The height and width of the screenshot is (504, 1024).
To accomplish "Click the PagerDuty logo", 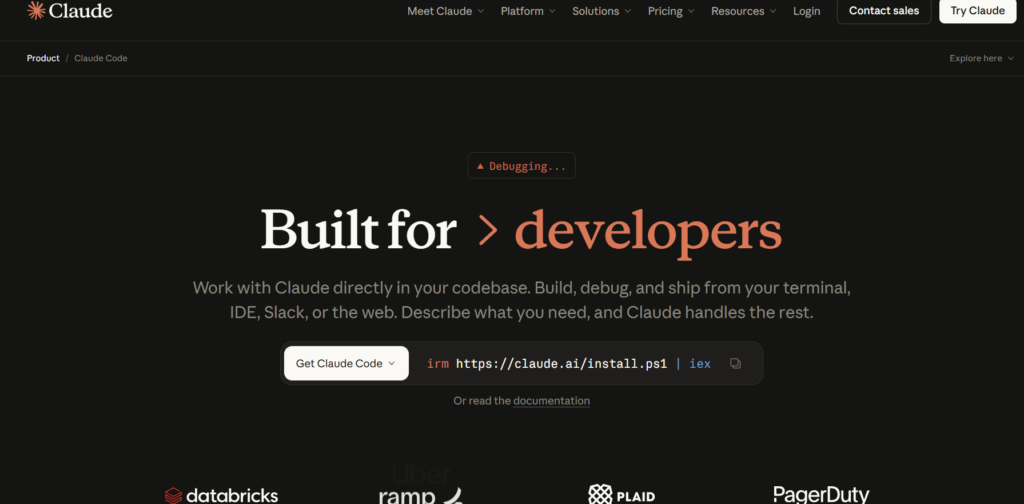I will pos(821,494).
